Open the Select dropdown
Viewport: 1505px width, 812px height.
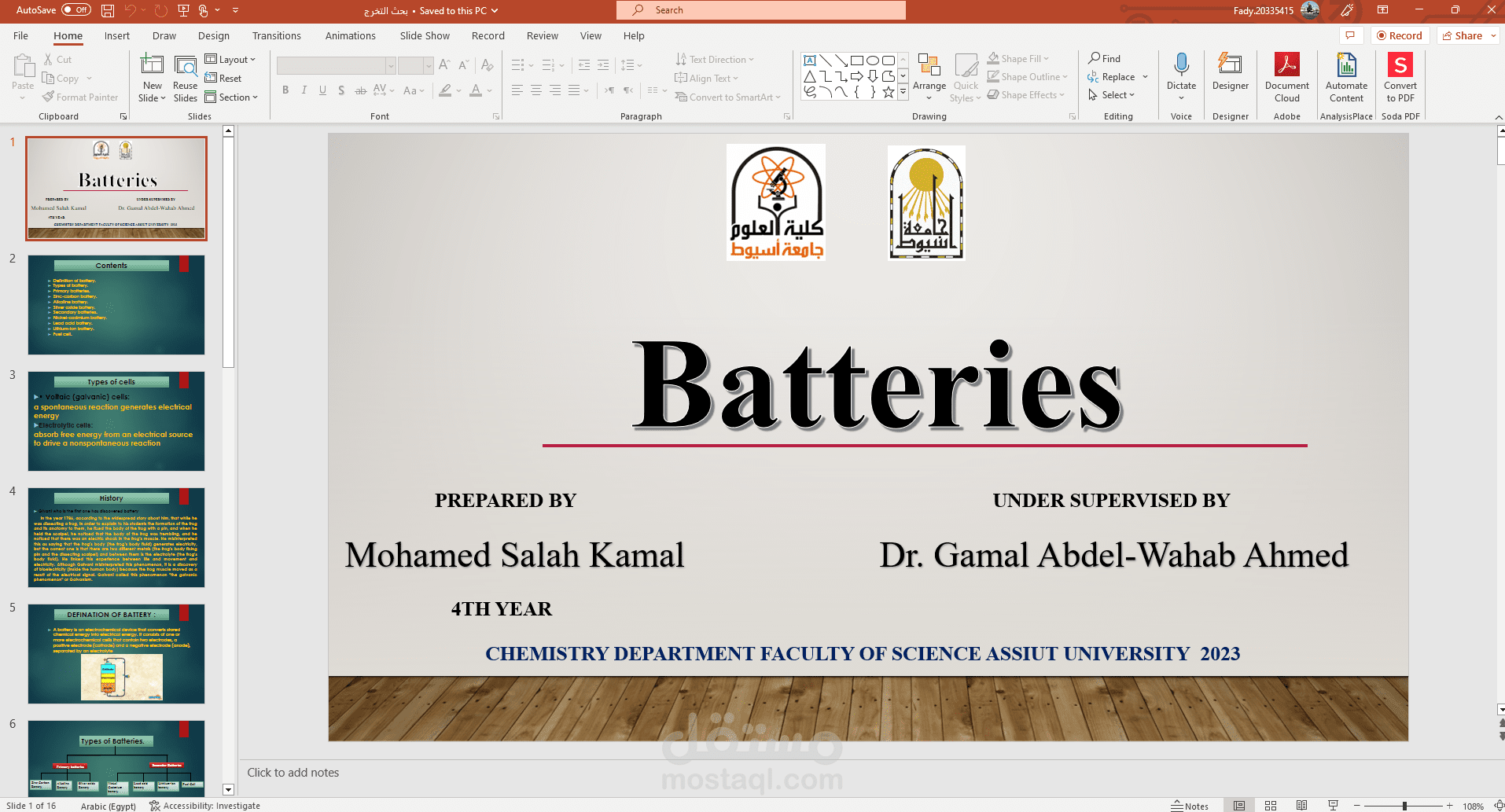pos(1112,95)
